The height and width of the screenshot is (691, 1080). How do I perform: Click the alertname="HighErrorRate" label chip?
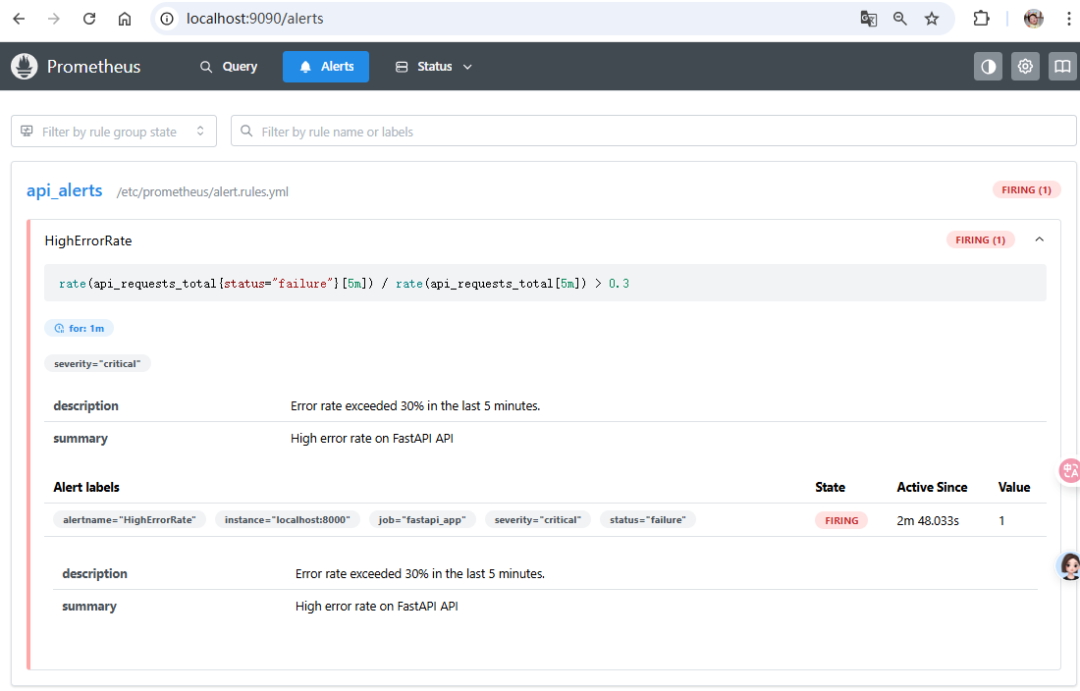tap(129, 519)
